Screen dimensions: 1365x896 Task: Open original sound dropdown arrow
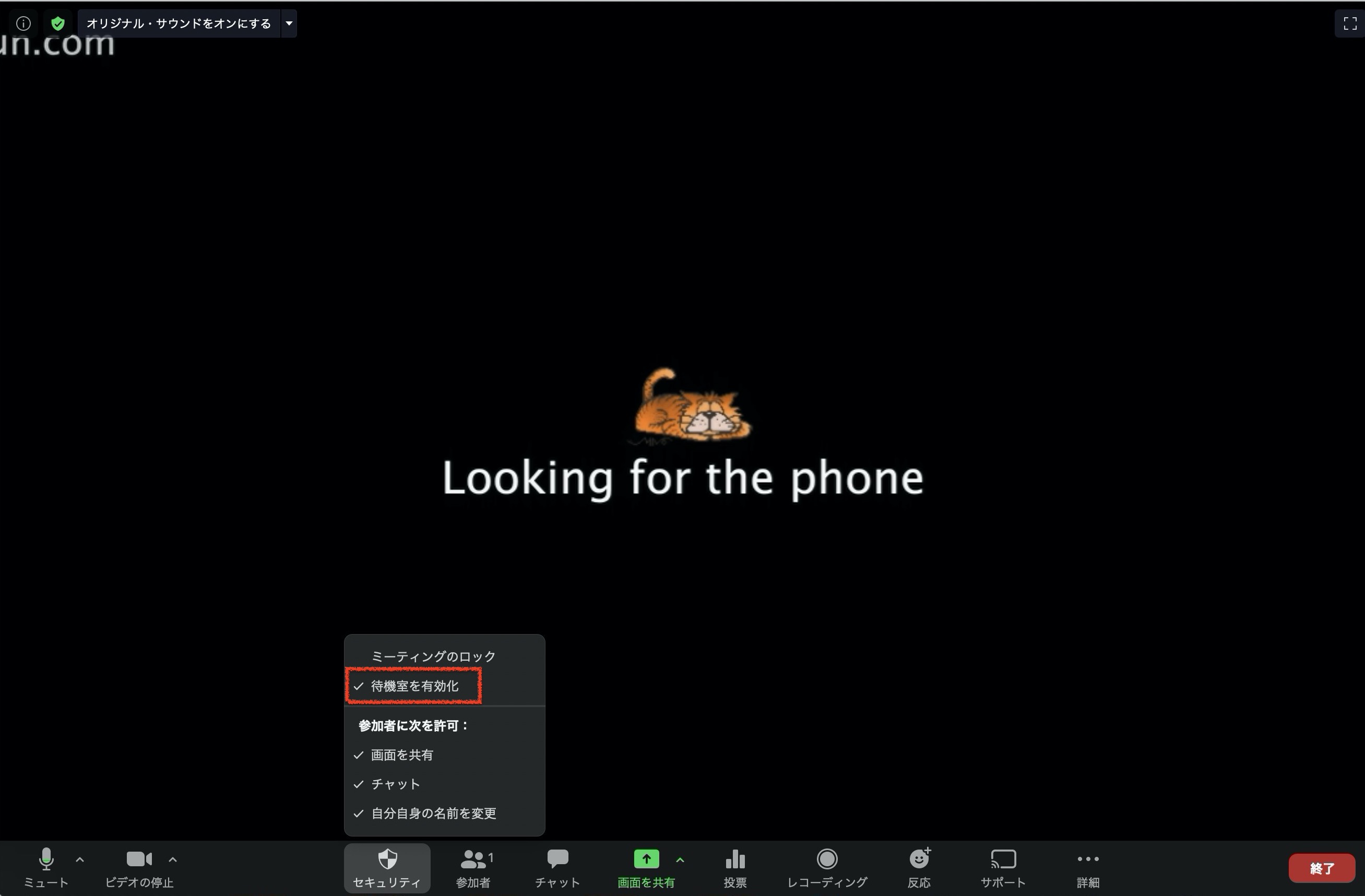tap(289, 23)
